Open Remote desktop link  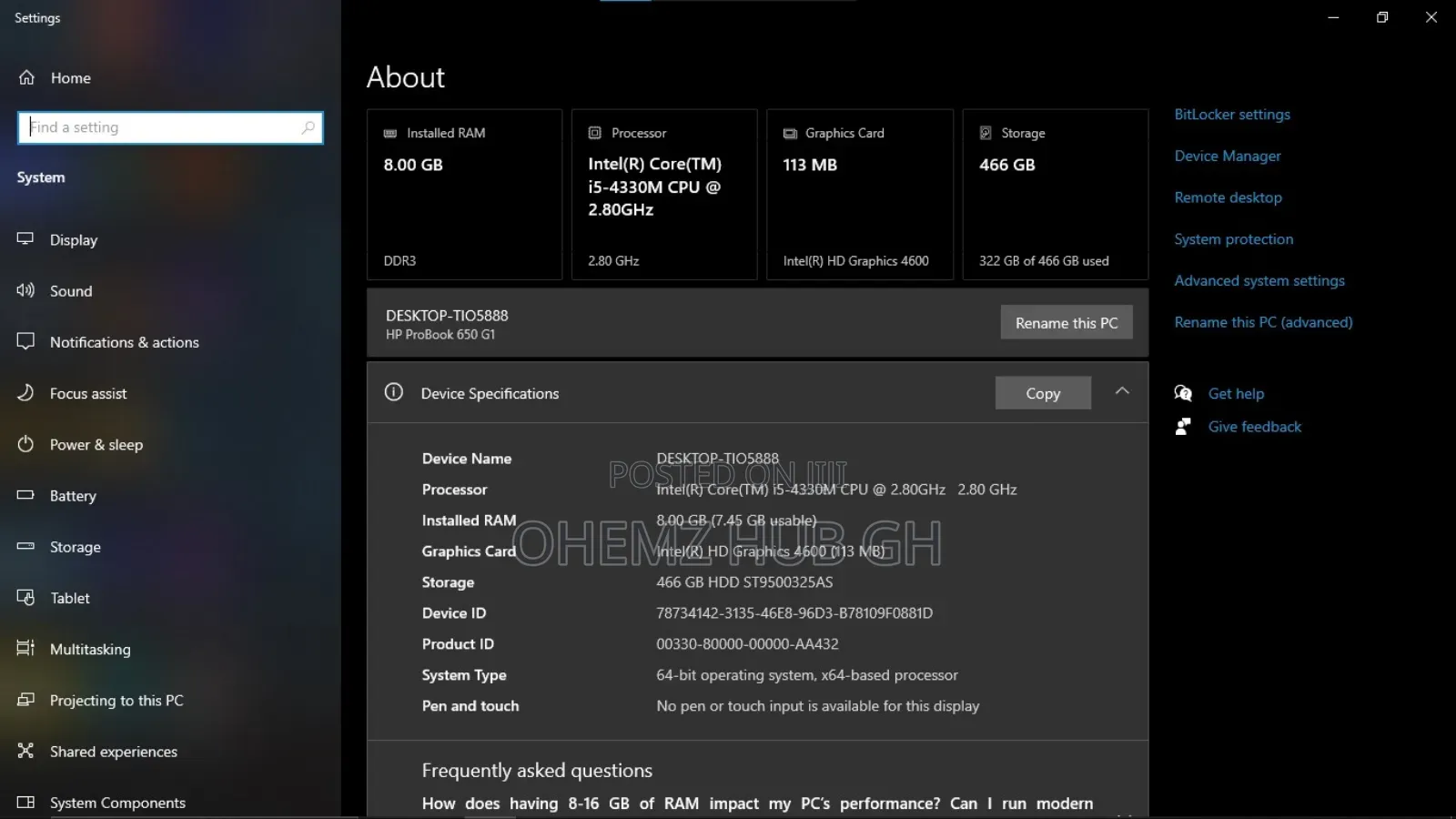(x=1228, y=197)
